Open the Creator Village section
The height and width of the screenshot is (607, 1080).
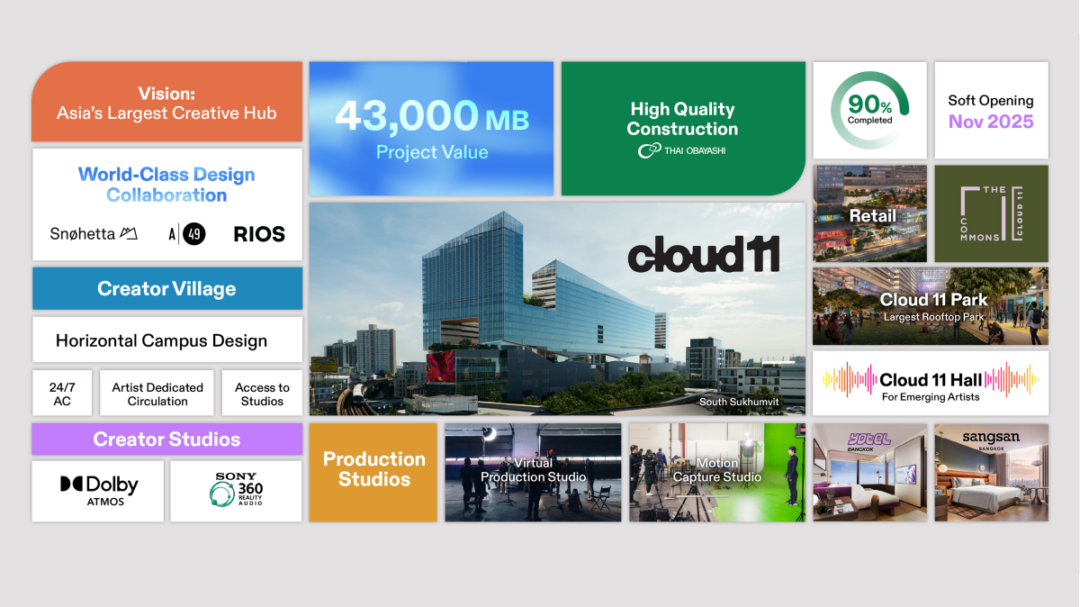167,288
